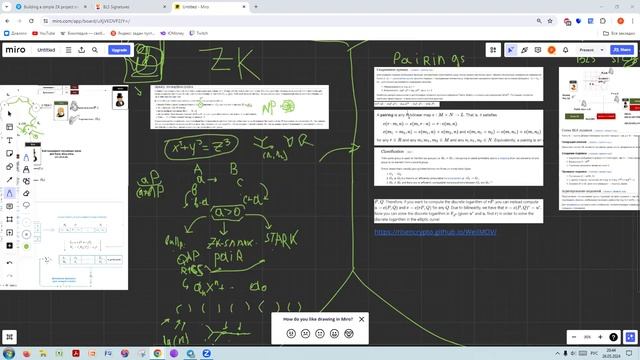Image resolution: width=640 pixels, height=360 pixels.
Task: Rate drawing with the second face
Action: 305,334
